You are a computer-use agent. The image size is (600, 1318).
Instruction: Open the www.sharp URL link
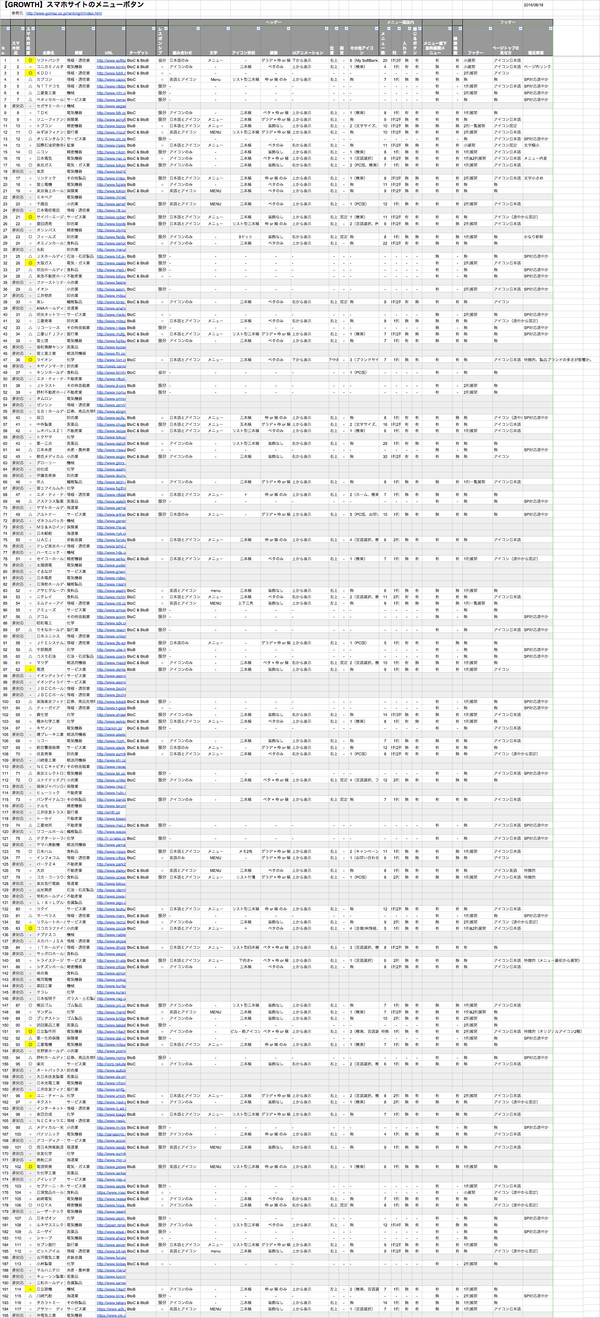[x=111, y=1238]
